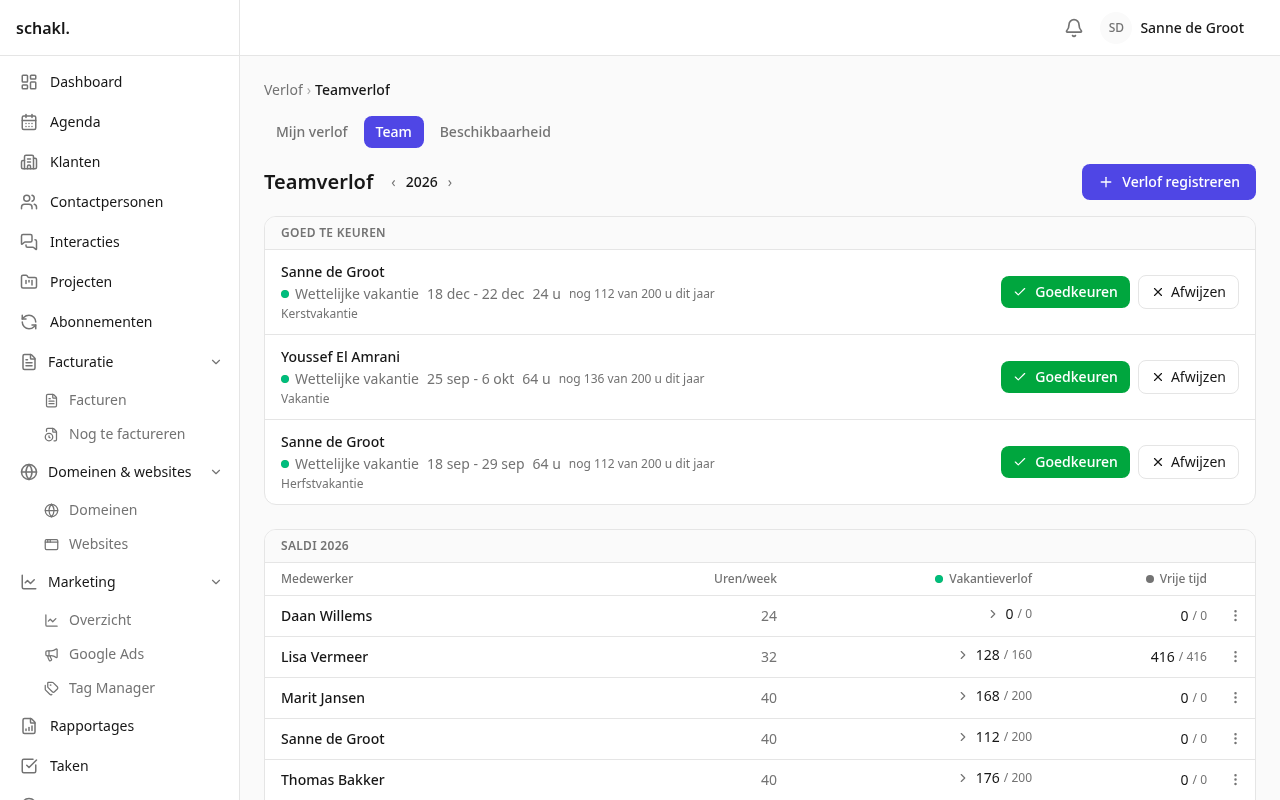Viewport: 1280px width, 800px height.
Task: Expand Marit Jansen's Vakantieverlof details chevron
Action: pyautogui.click(x=963, y=696)
